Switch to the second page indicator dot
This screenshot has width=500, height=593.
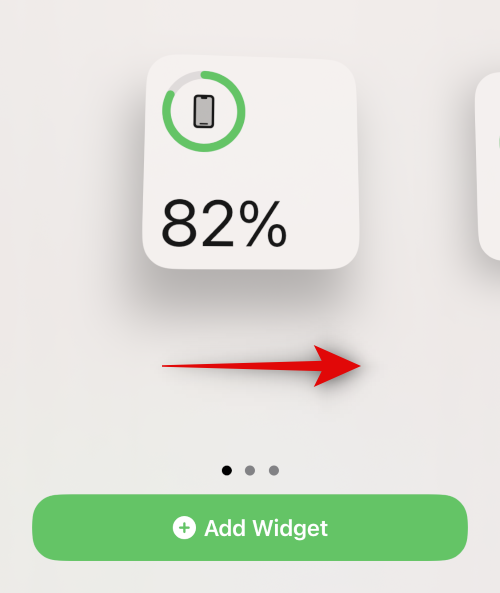pyautogui.click(x=250, y=470)
